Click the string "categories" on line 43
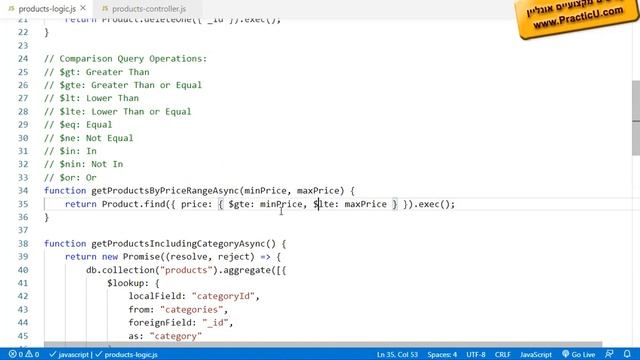Viewport: 640px width, 360px height. click(x=191, y=309)
